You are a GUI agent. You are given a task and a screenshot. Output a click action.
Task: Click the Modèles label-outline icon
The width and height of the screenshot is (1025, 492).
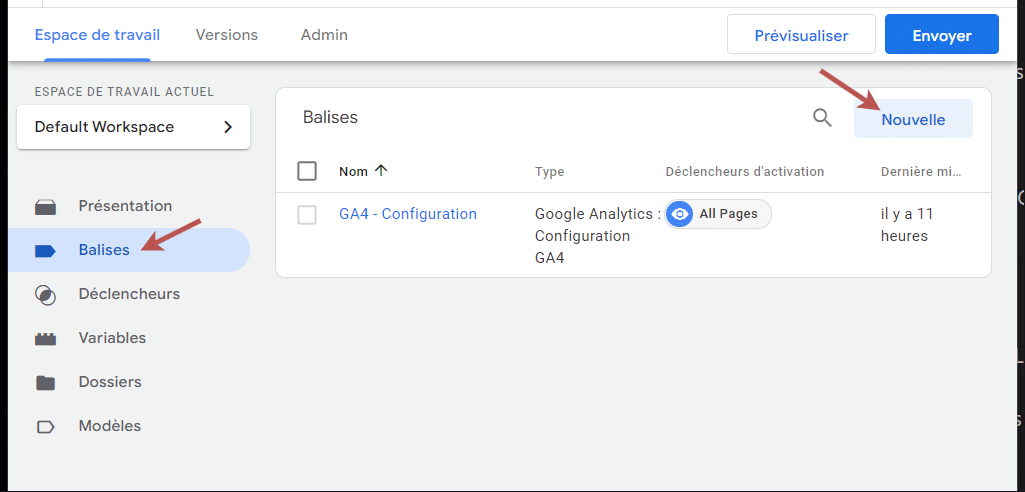tap(45, 427)
